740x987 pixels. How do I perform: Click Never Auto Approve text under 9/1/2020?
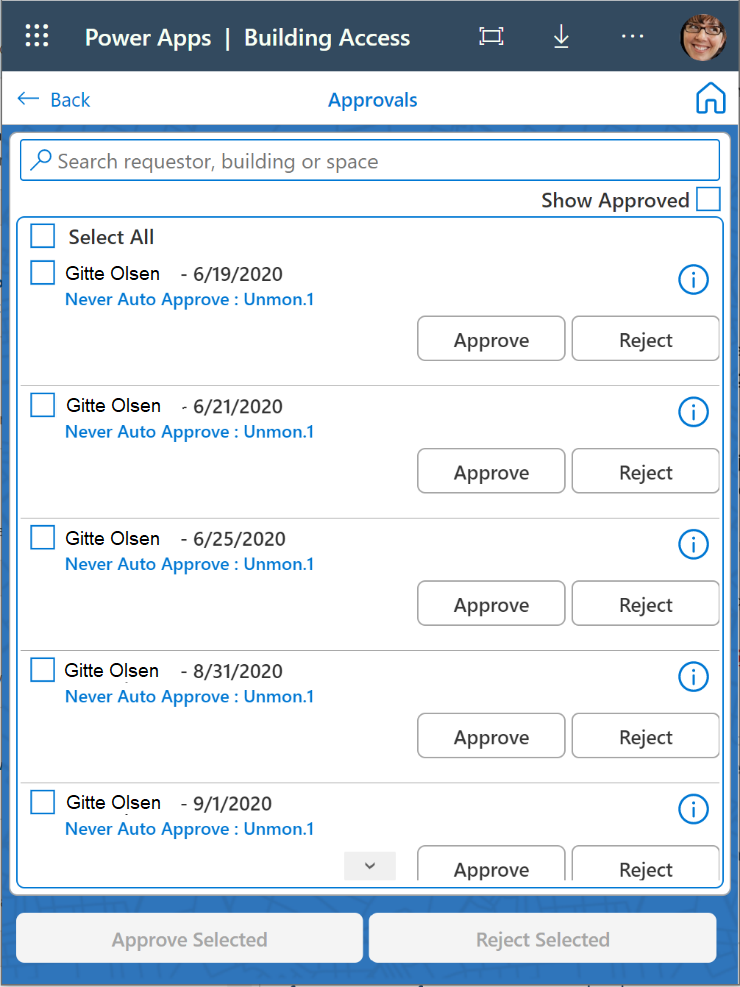click(x=189, y=829)
